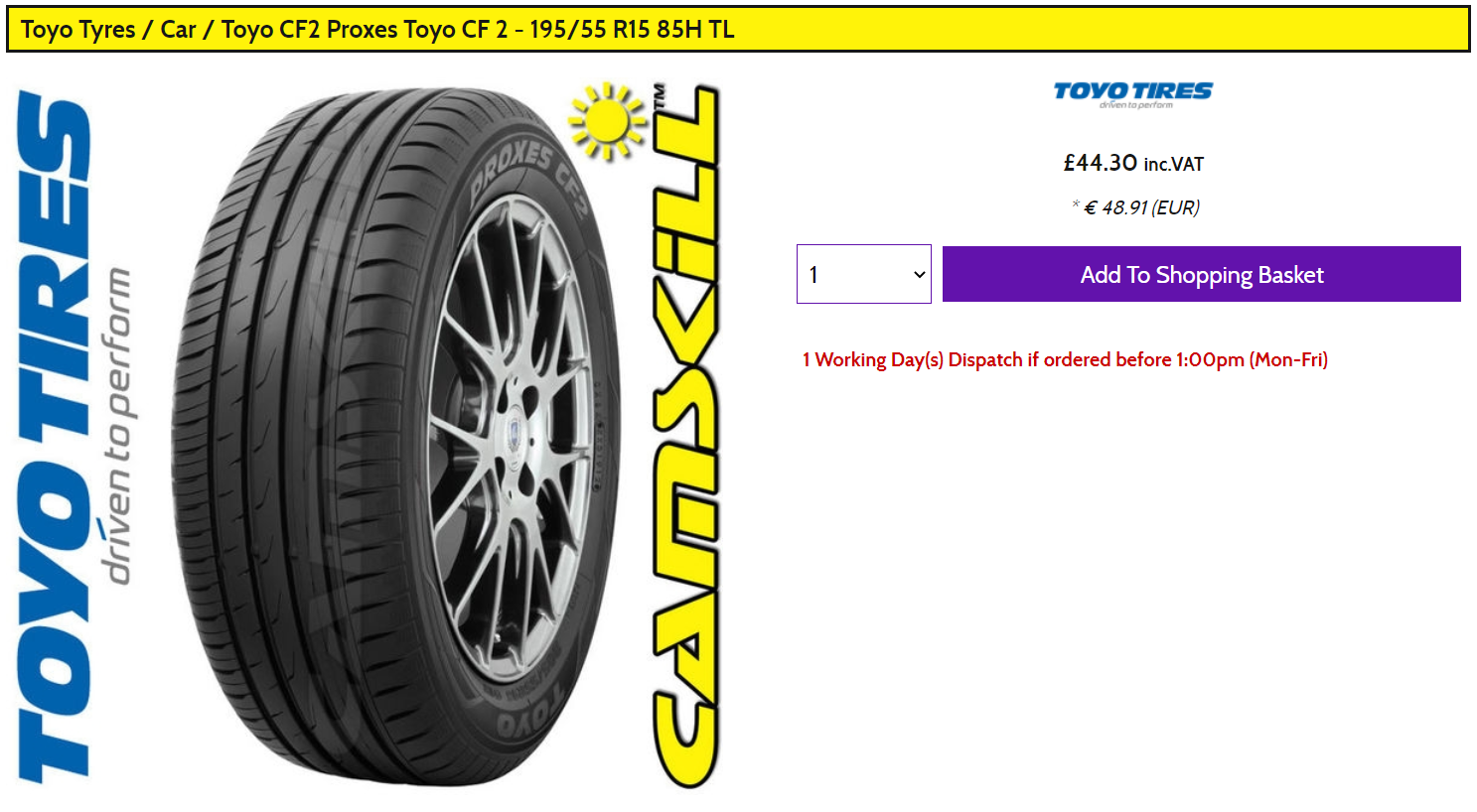Click the '195/55 R15 85H TL' title text

632,30
